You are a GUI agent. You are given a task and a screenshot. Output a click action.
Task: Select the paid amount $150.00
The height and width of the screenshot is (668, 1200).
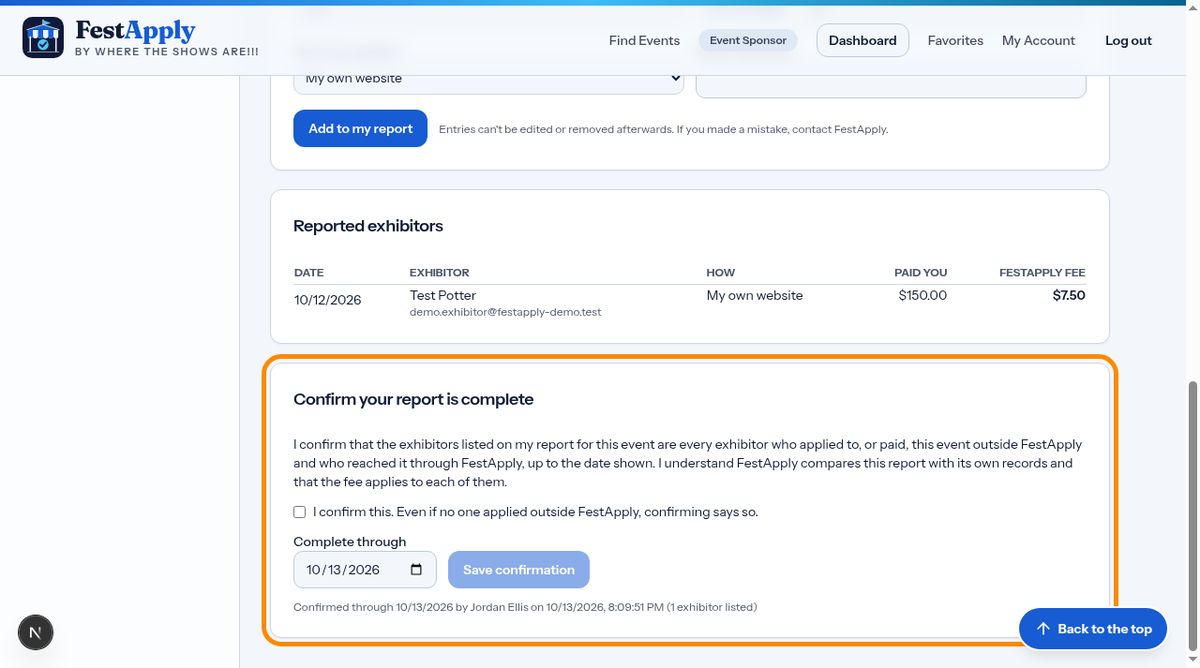coord(922,295)
